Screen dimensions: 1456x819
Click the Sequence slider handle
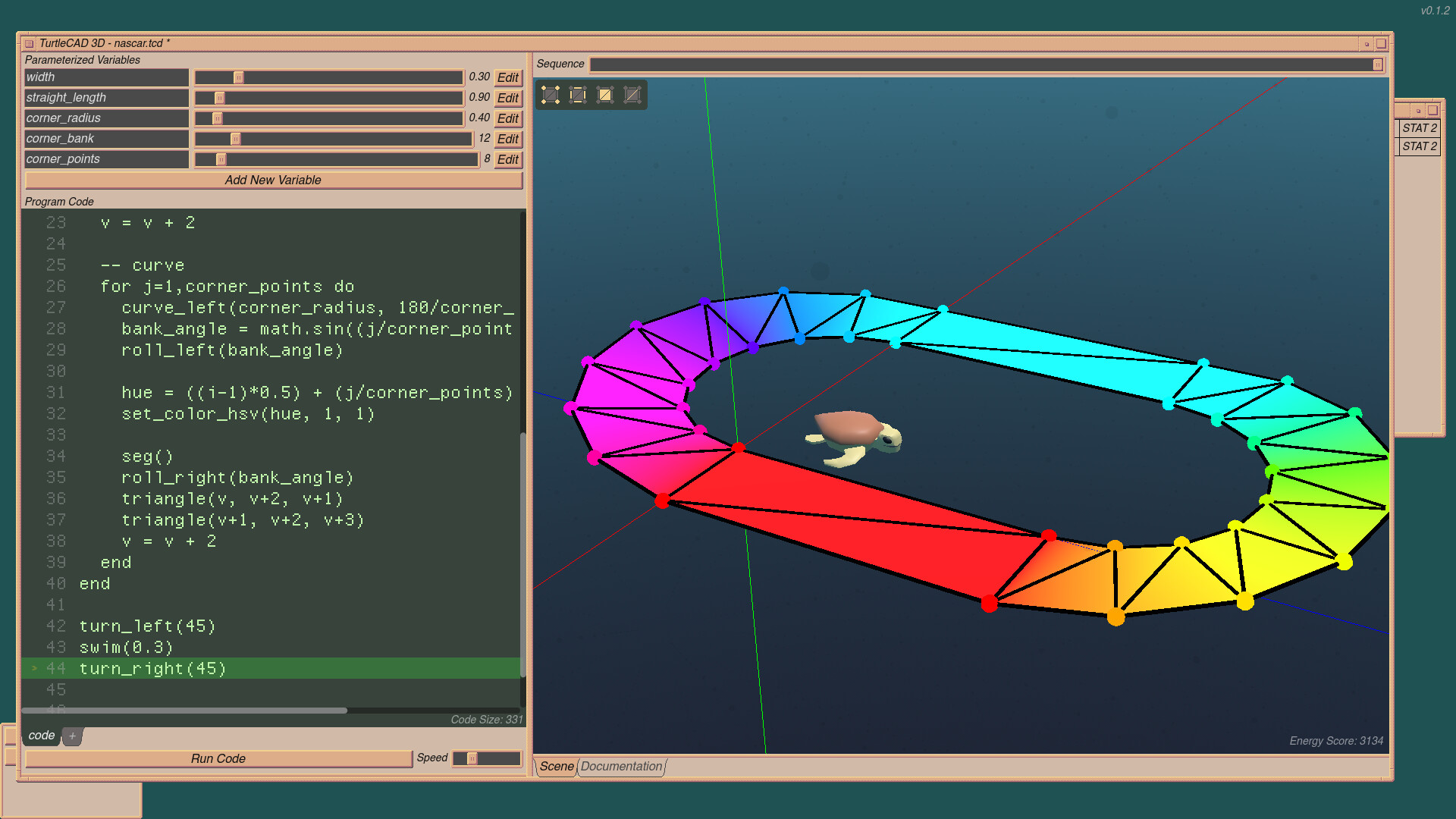click(x=1377, y=64)
